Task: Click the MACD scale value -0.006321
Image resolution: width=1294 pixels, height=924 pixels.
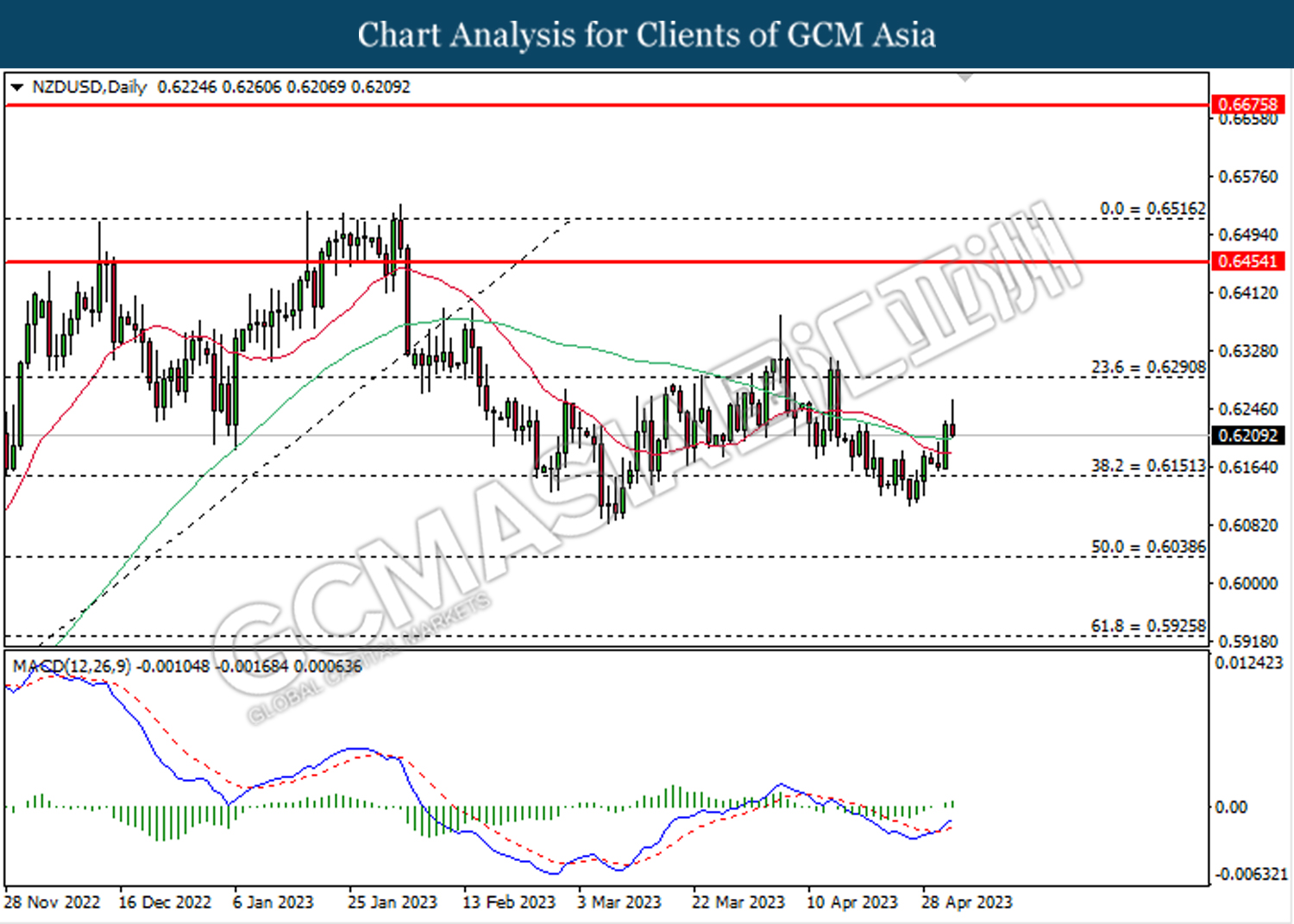Action: [x=1251, y=875]
